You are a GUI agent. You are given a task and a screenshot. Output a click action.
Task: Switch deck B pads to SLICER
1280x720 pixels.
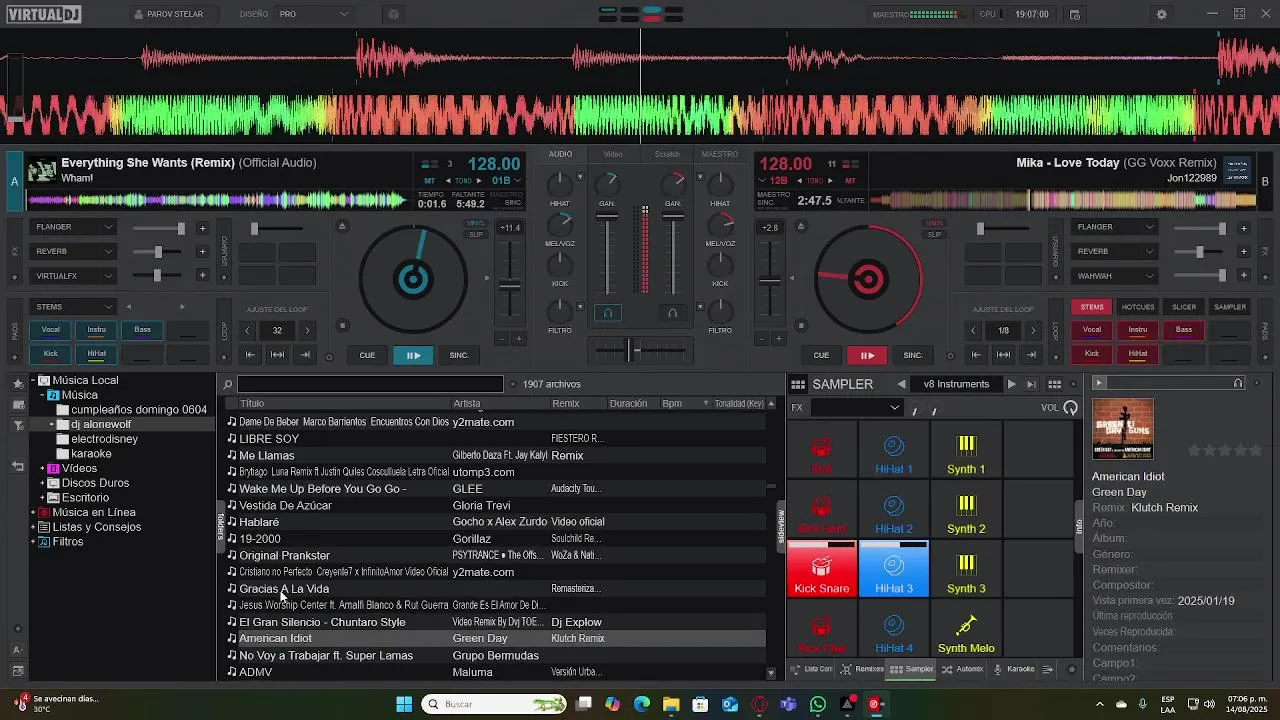[x=1184, y=307]
